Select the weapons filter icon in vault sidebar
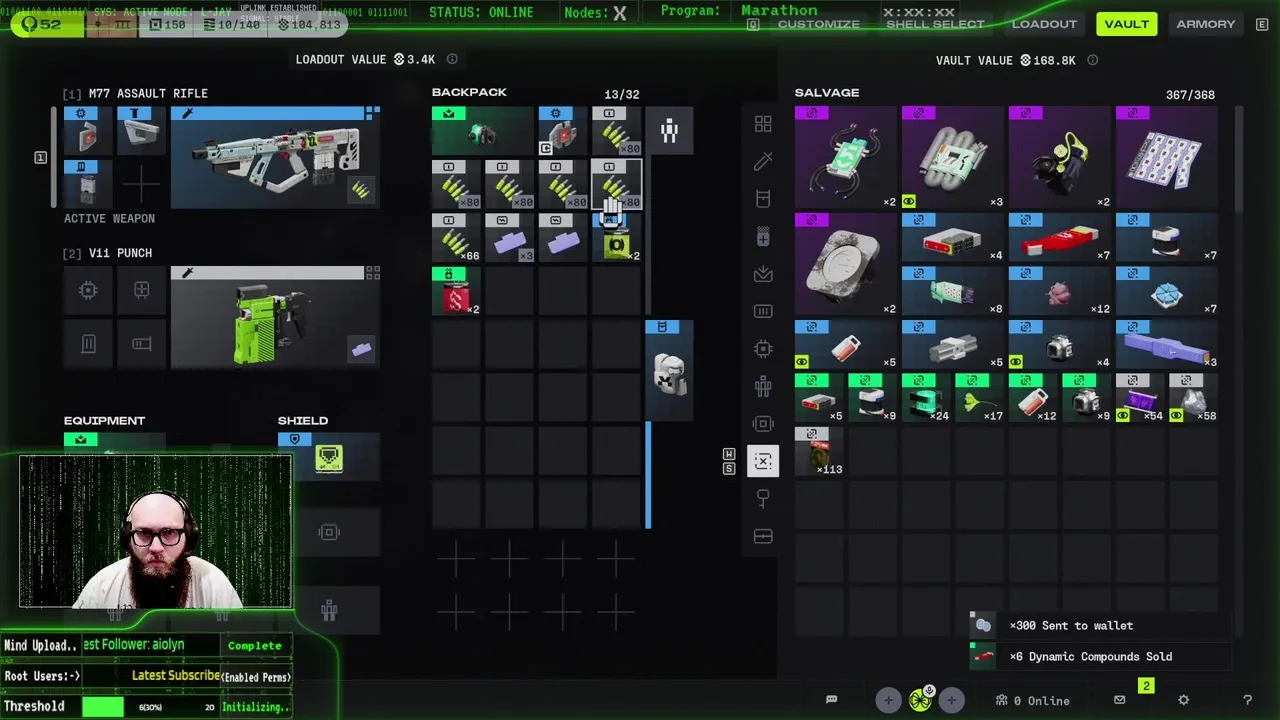The height and width of the screenshot is (720, 1280). [x=763, y=161]
